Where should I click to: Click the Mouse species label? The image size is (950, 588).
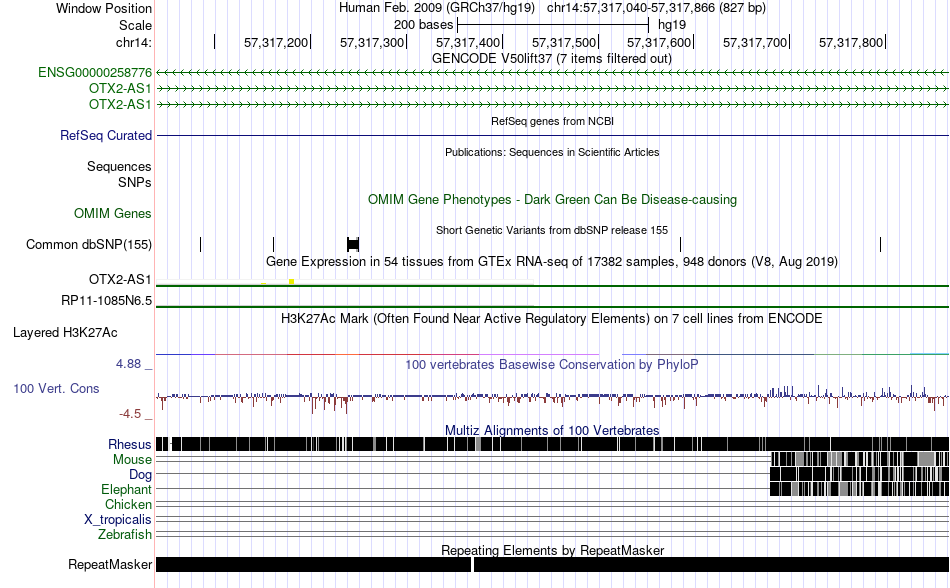132,460
